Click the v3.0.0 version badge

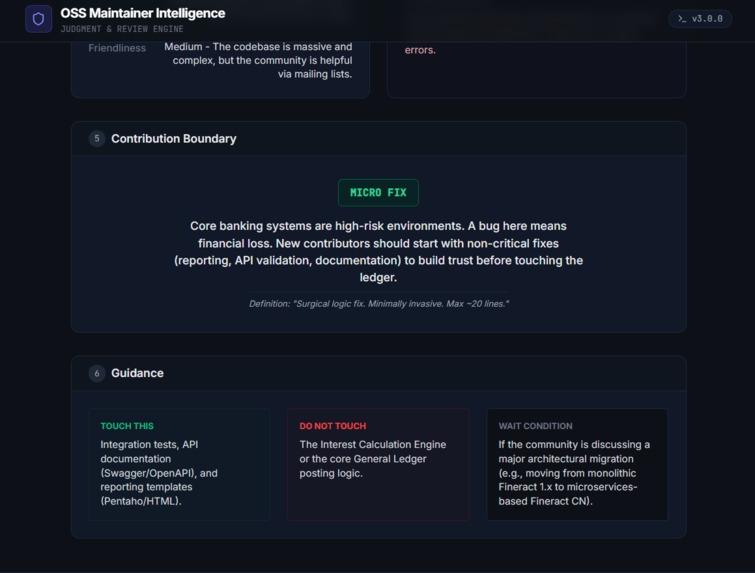pos(700,19)
